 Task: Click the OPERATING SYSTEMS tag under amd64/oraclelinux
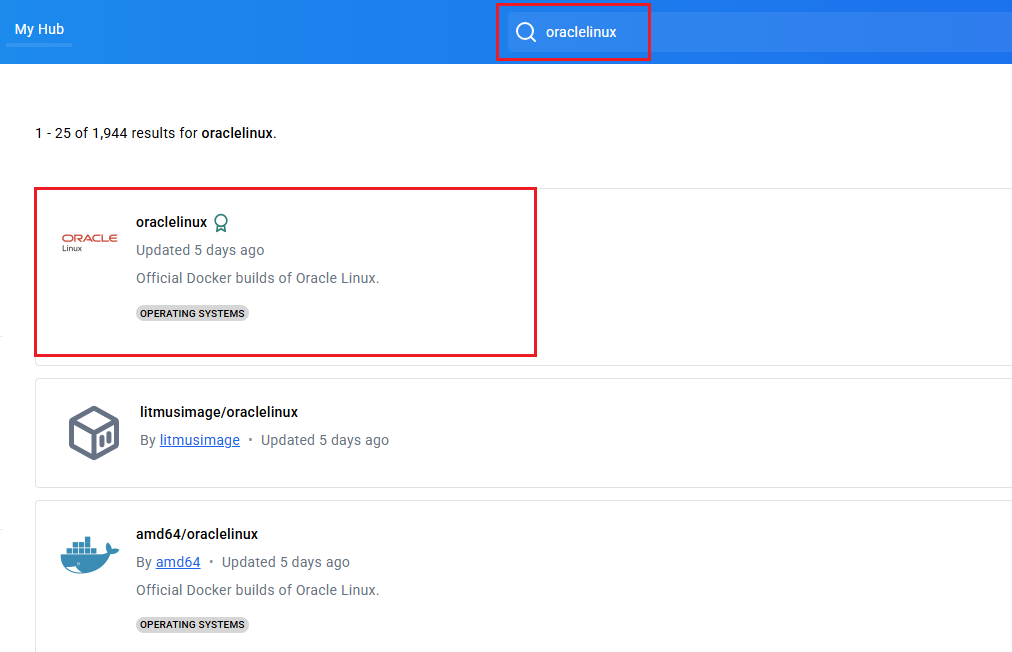click(192, 624)
